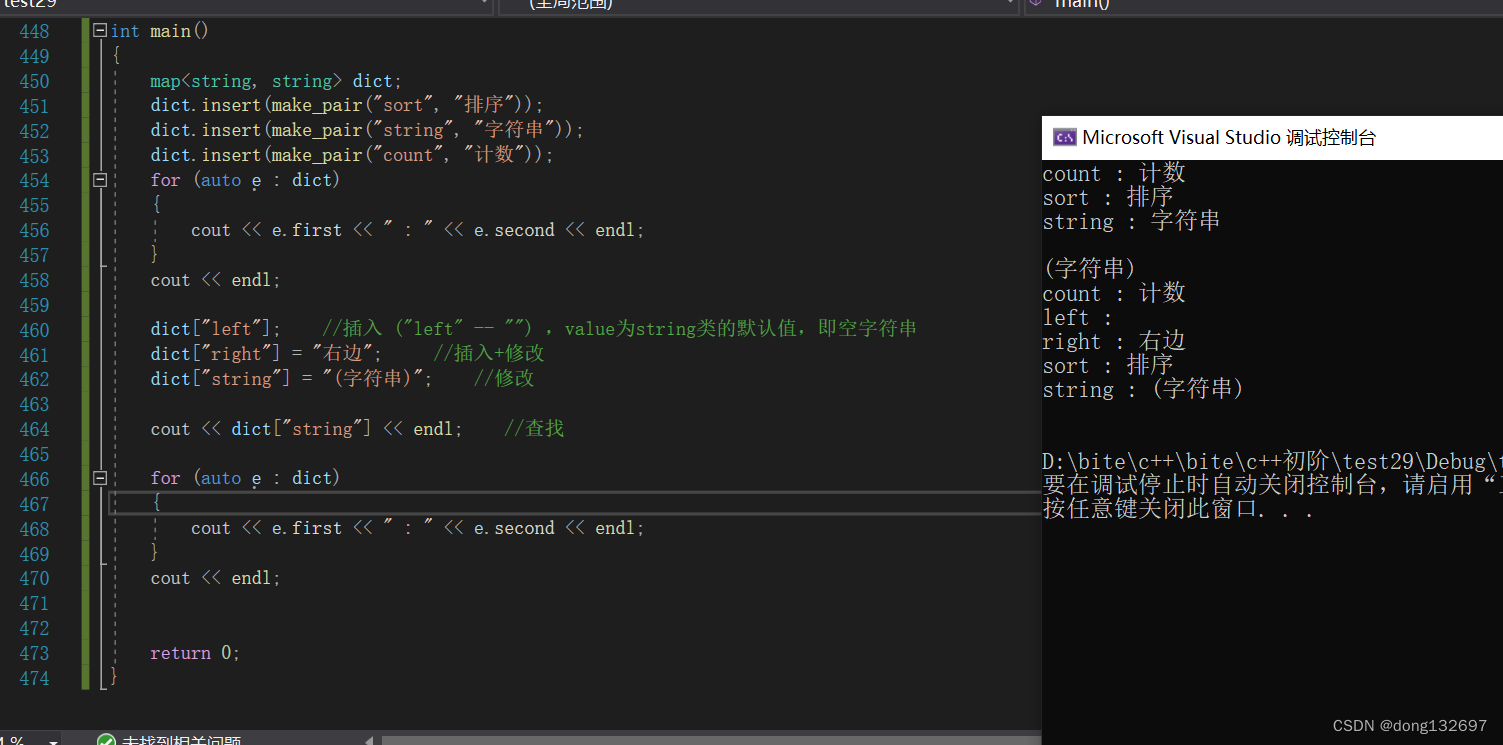Click line number 450 in the gutter
The height and width of the screenshot is (745, 1503).
(34, 81)
